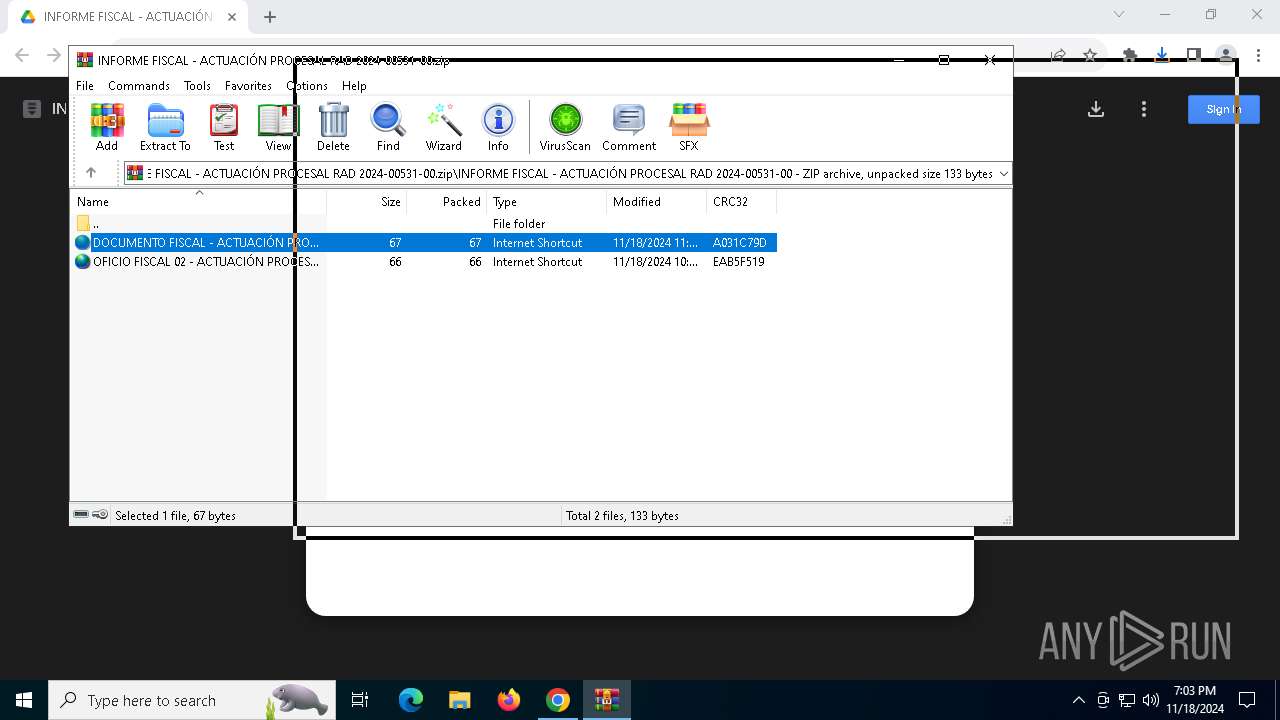Open the Comment tool
This screenshot has width=1280, height=720.
pyautogui.click(x=629, y=127)
